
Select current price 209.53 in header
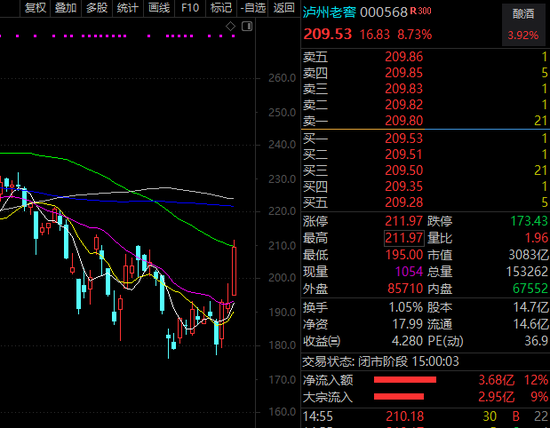pyautogui.click(x=327, y=34)
